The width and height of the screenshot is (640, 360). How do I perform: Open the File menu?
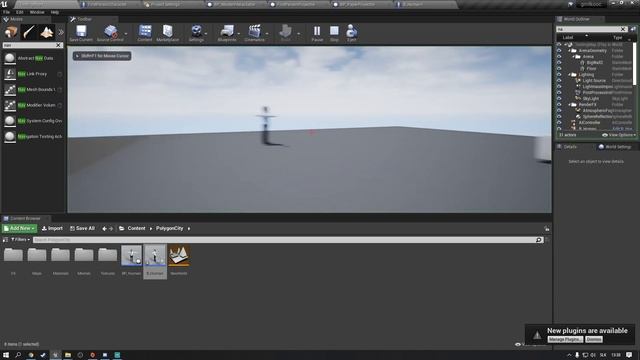coord(7,12)
